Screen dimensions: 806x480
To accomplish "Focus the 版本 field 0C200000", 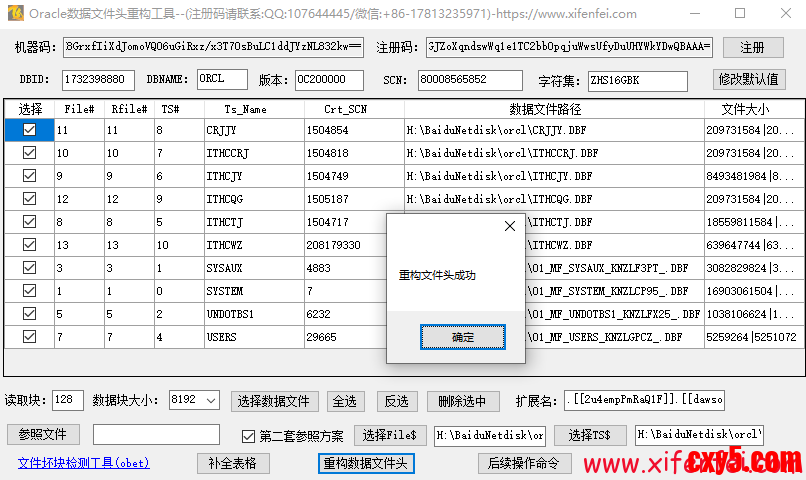I will click(x=329, y=80).
